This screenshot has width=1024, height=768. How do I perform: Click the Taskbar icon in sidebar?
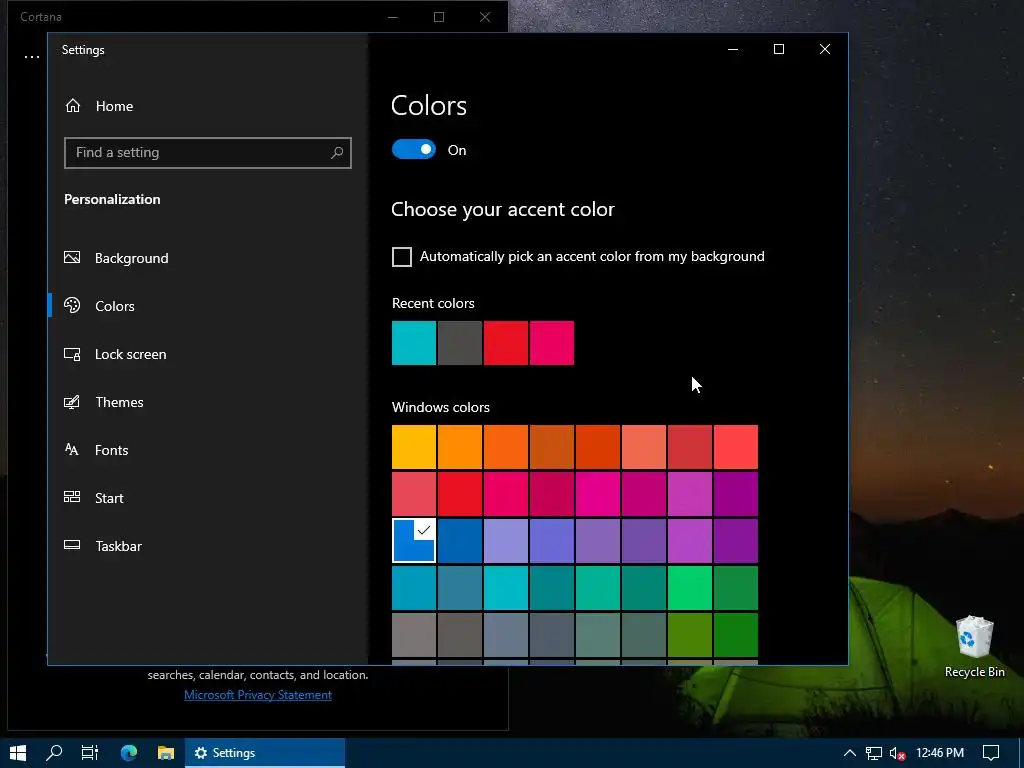[x=72, y=545]
